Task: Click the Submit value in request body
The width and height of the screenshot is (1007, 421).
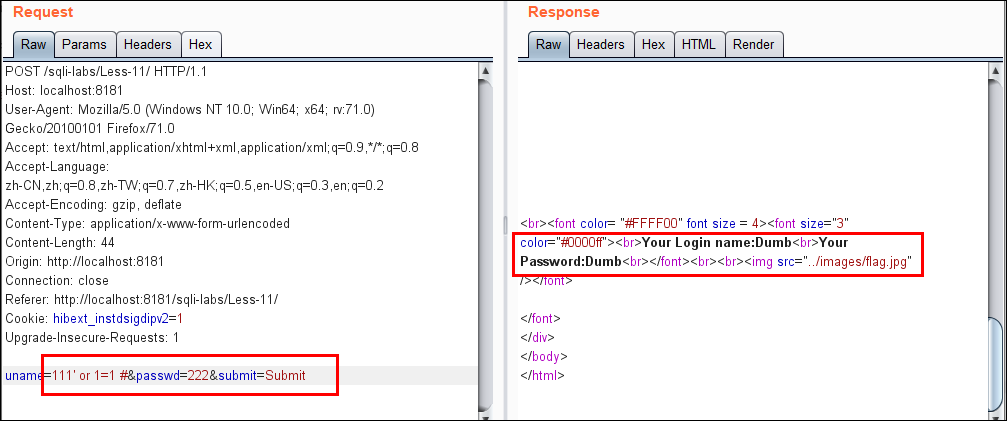Action: 285,375
